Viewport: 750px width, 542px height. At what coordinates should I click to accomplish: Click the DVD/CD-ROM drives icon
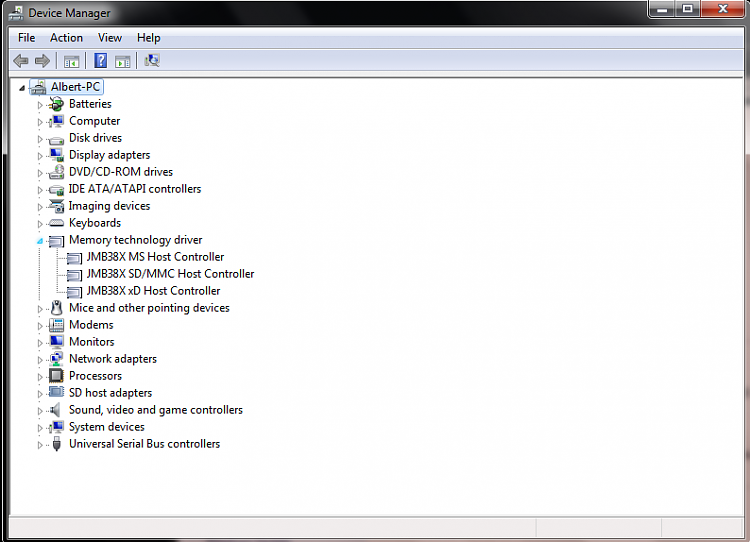56,172
